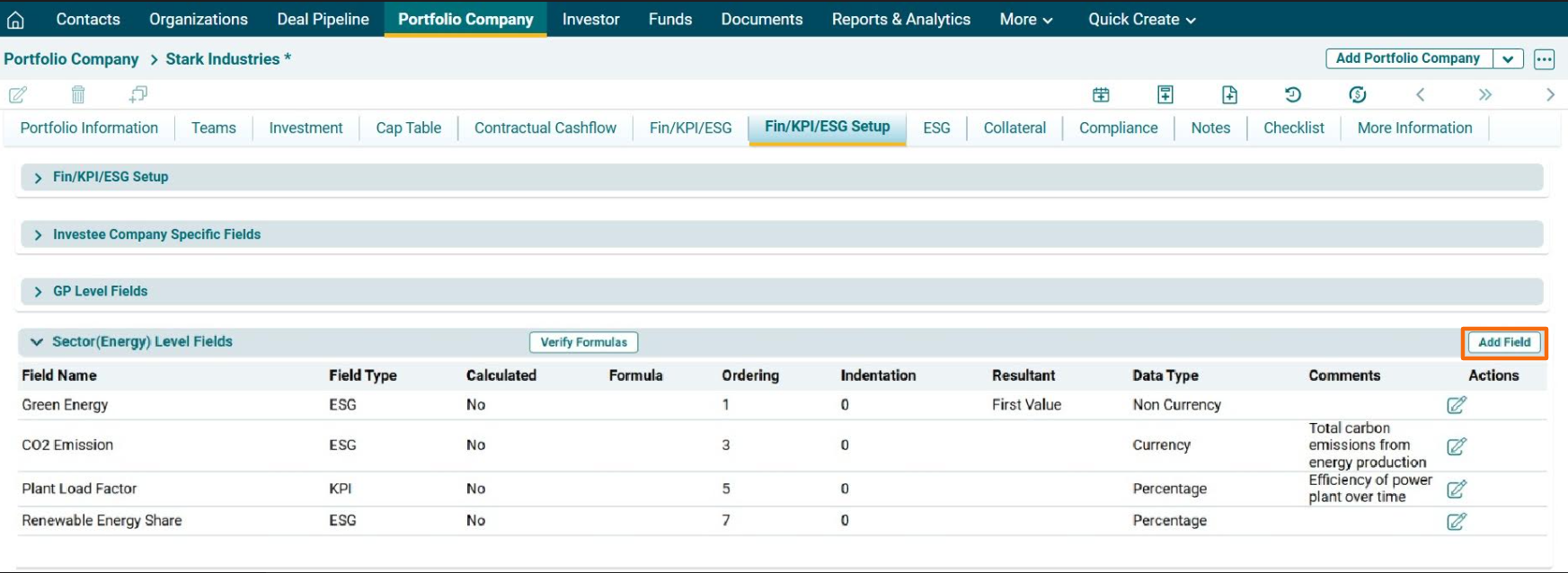
Task: Open dropdown arrow beside Add Portfolio Company
Action: [x=1508, y=59]
